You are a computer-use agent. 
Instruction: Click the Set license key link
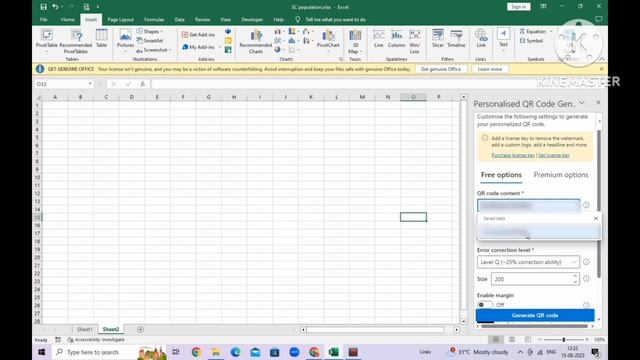[553, 155]
